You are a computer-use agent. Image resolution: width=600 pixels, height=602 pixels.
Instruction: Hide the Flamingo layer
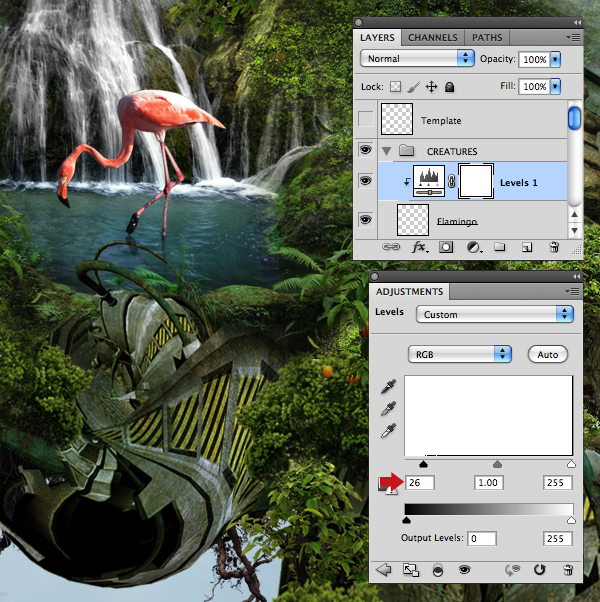coord(365,220)
